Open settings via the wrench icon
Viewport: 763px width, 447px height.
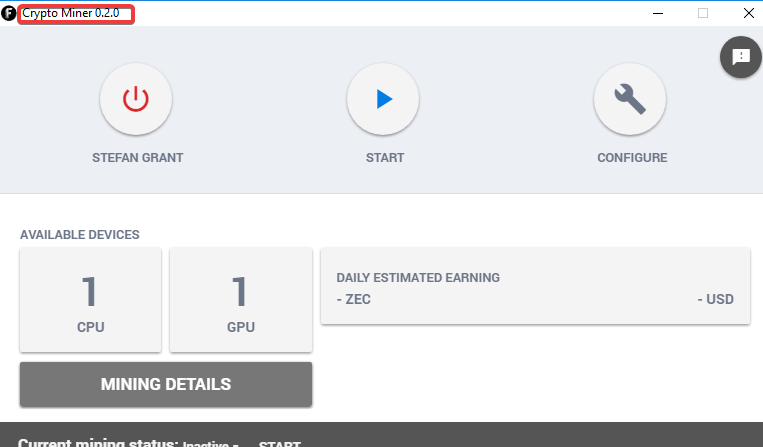[x=630, y=99]
